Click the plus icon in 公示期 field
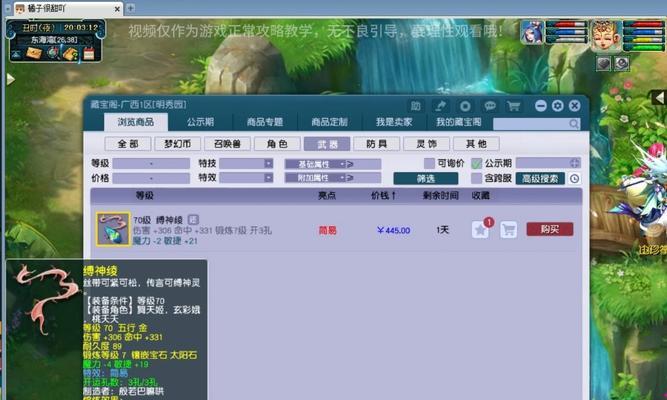Image resolution: width=667 pixels, height=400 pixels. click(574, 163)
